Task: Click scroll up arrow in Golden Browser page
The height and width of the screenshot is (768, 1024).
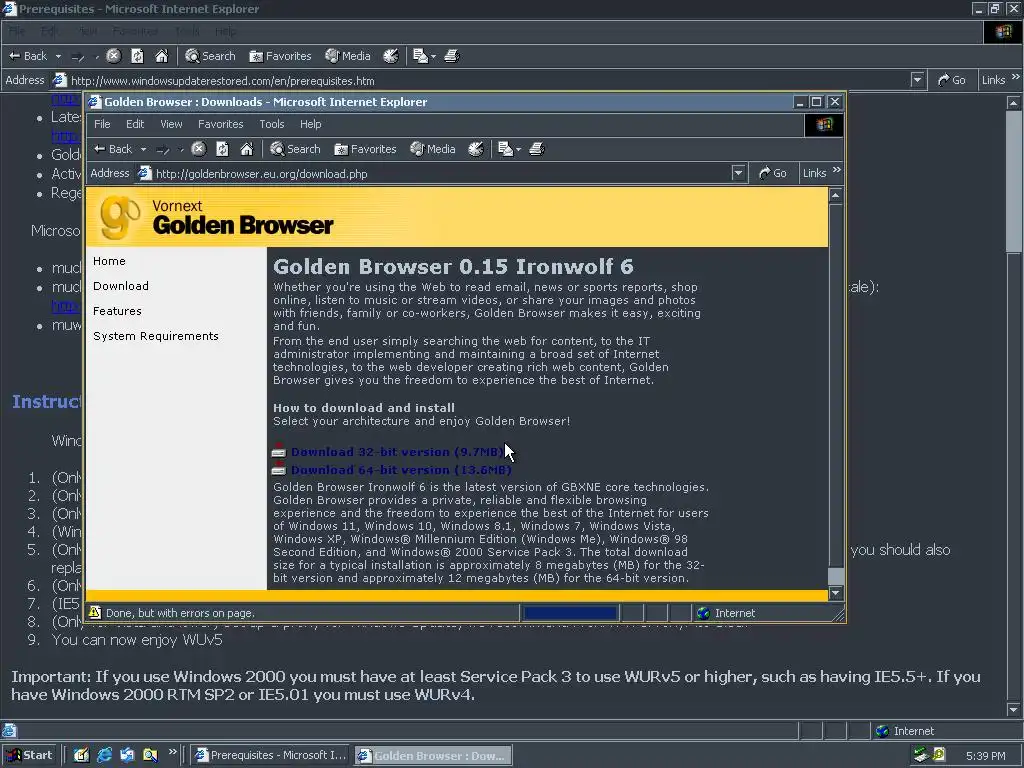Action: (x=836, y=195)
